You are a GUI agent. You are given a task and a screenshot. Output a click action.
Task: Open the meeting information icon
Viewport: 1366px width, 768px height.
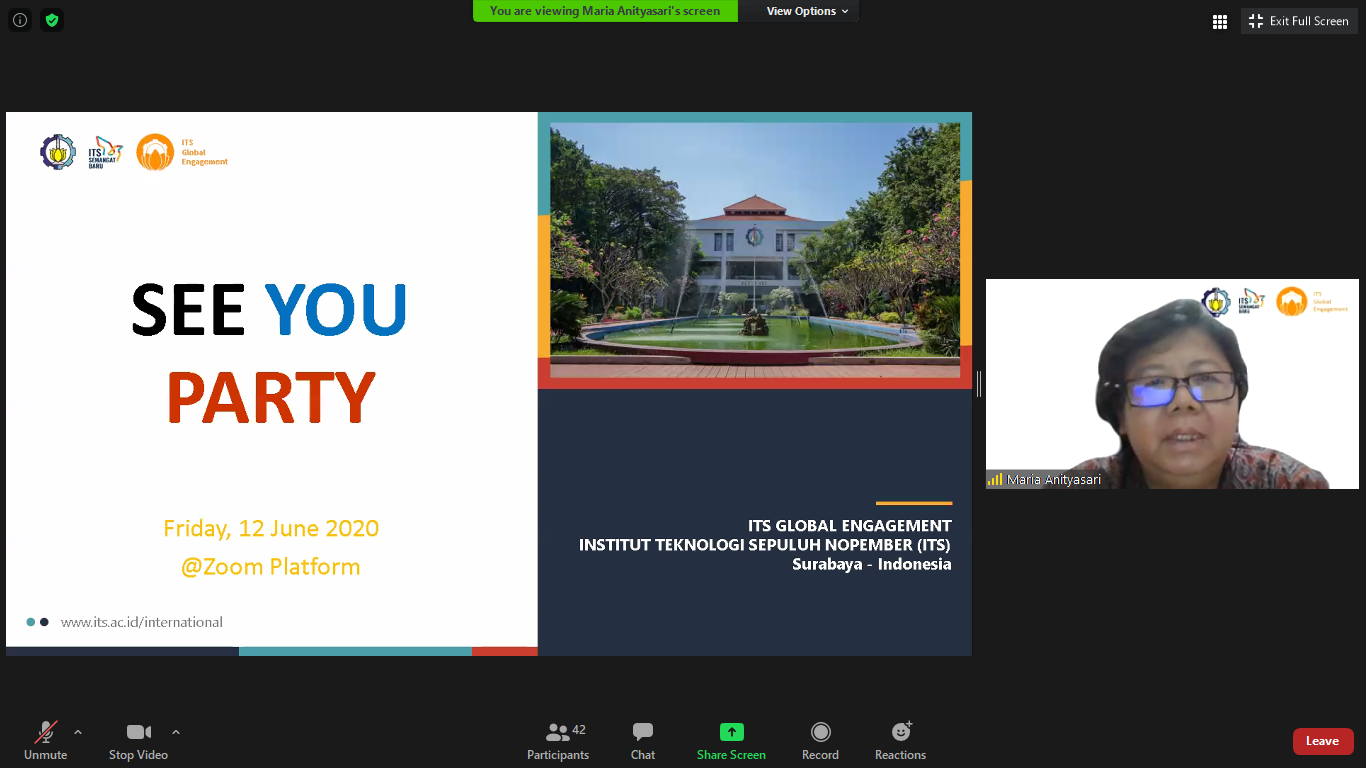(x=20, y=20)
